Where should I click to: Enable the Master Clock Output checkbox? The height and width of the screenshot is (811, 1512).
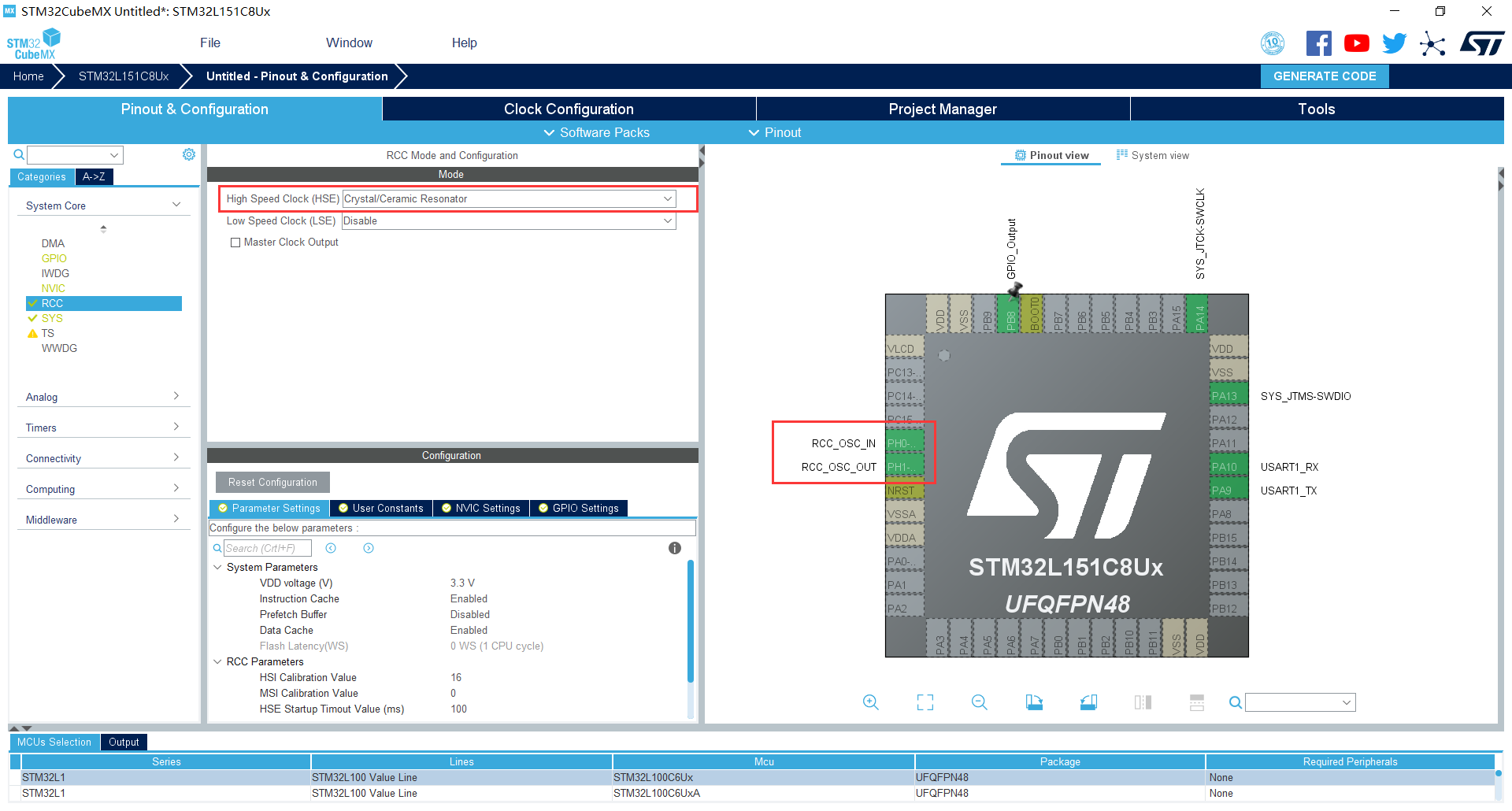click(x=235, y=243)
